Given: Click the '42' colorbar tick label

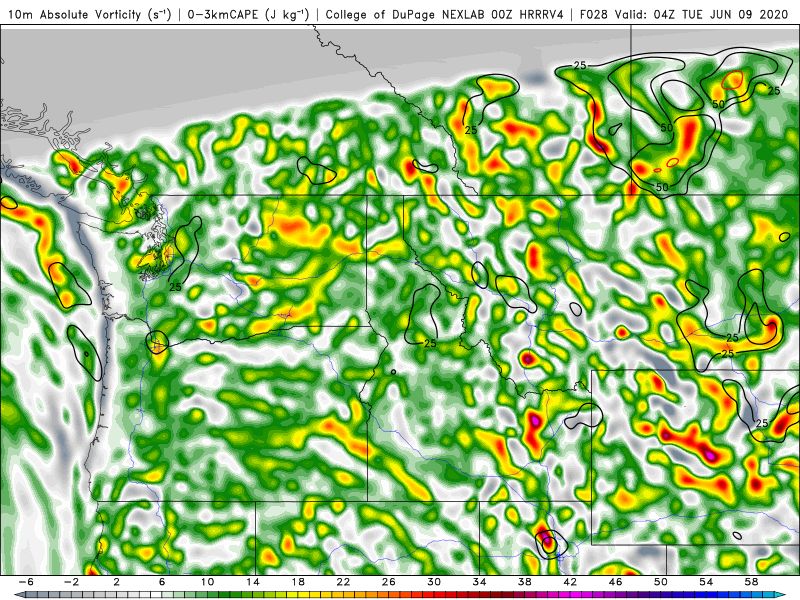Looking at the screenshot, I should click(570, 582).
